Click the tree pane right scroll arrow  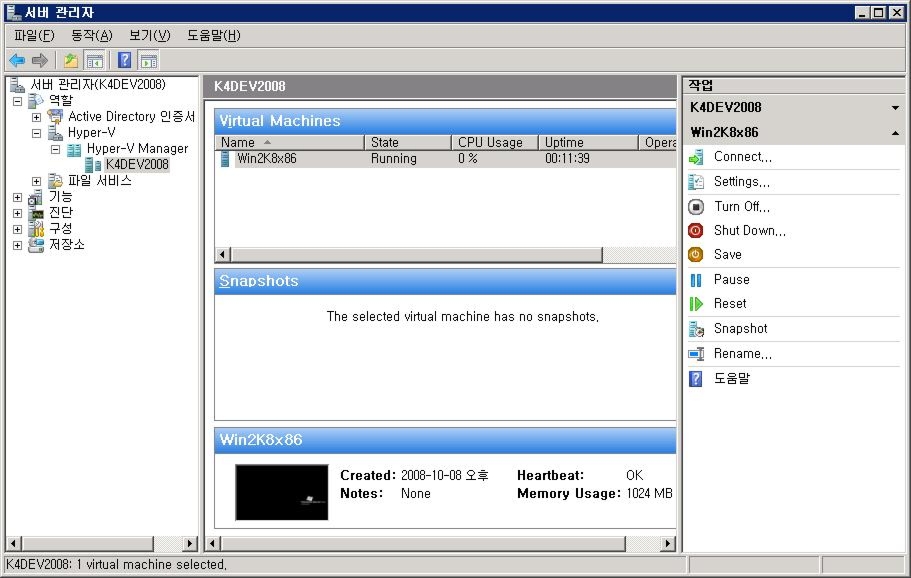pyautogui.click(x=189, y=544)
